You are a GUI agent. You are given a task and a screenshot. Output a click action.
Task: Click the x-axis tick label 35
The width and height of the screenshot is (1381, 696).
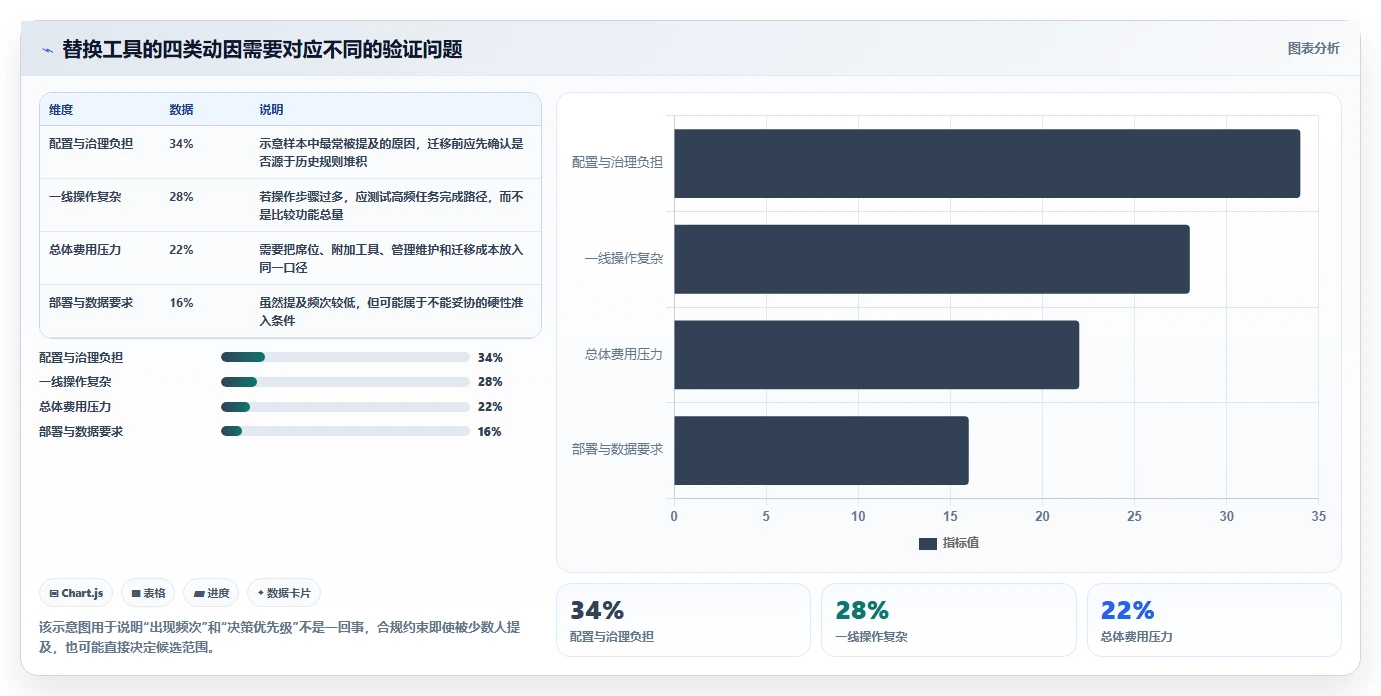point(1318,516)
